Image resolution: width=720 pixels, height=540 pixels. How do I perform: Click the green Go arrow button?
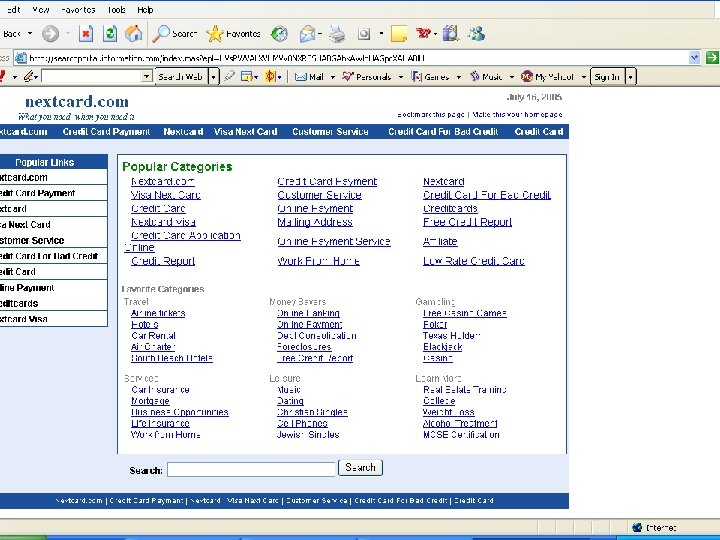click(712, 58)
